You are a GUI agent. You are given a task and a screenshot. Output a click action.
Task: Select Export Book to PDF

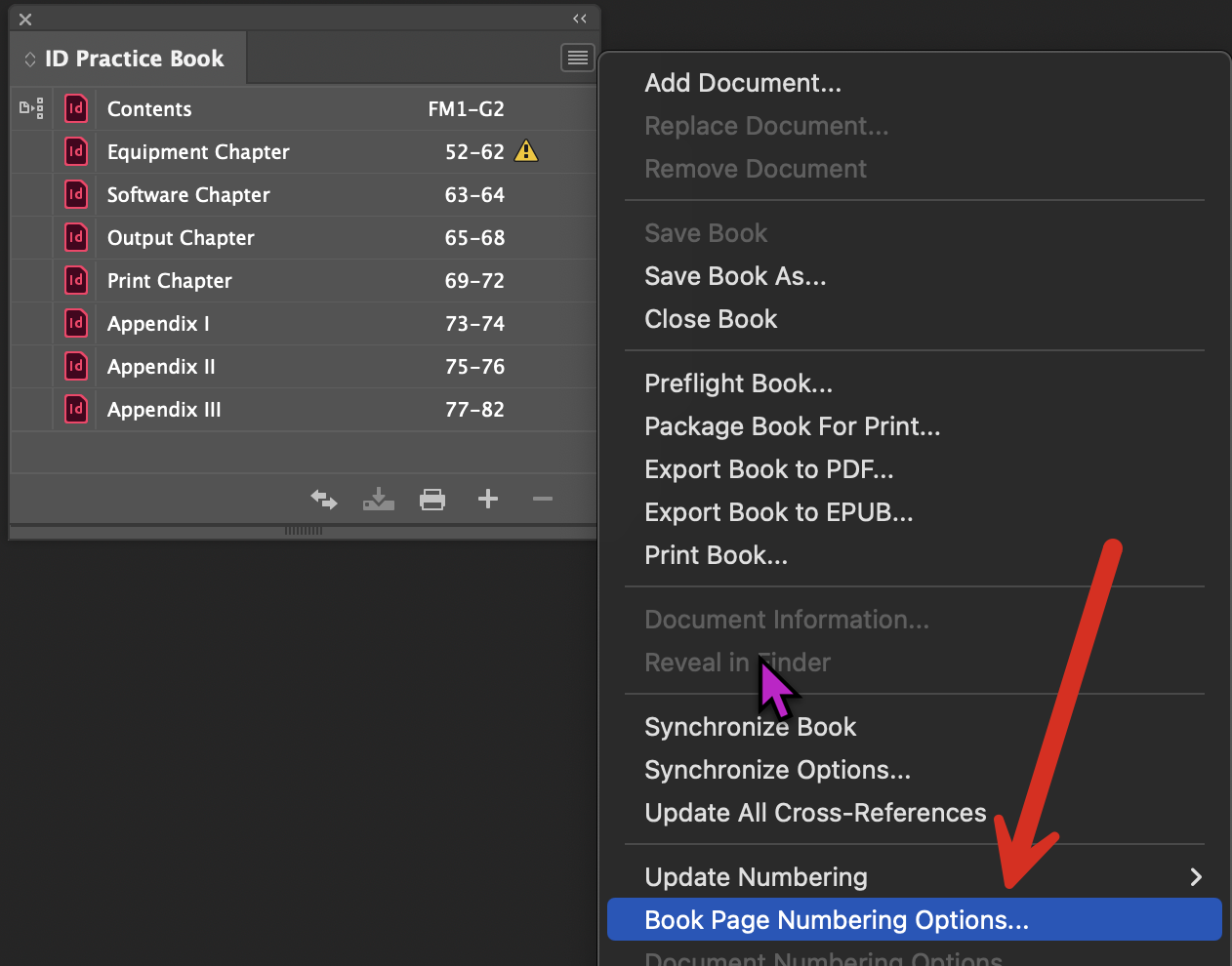click(x=768, y=468)
